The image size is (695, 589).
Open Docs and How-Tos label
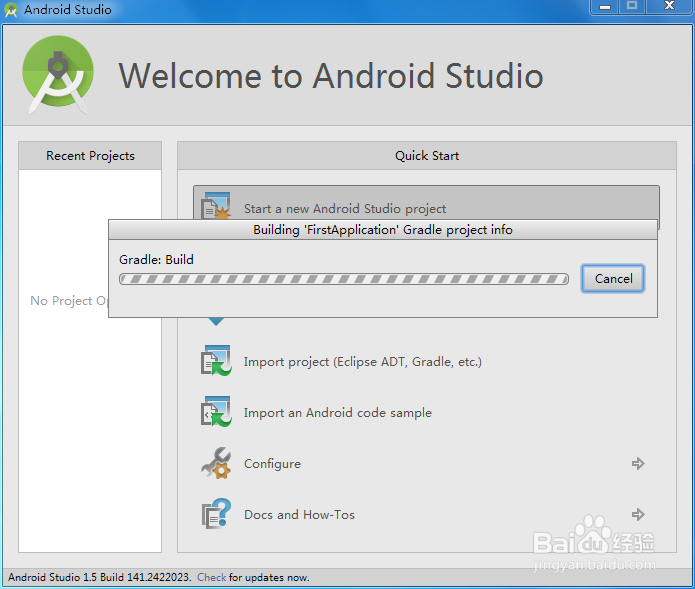click(299, 515)
